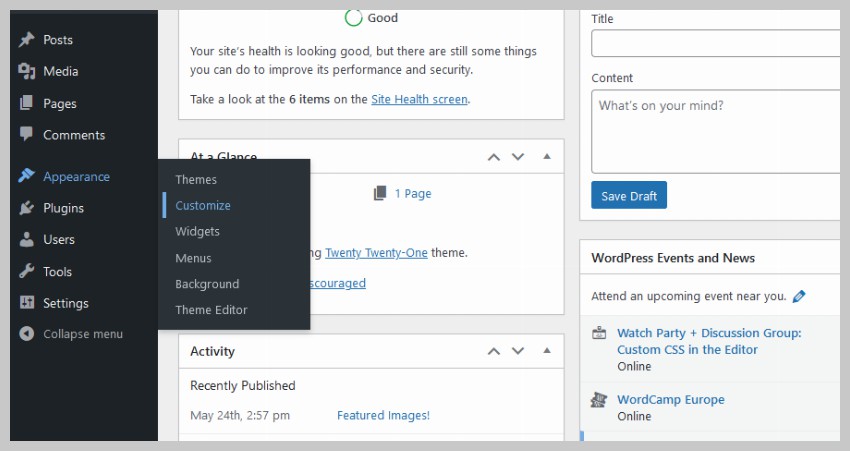
Task: Click Collapse menu label
Action: click(x=83, y=334)
